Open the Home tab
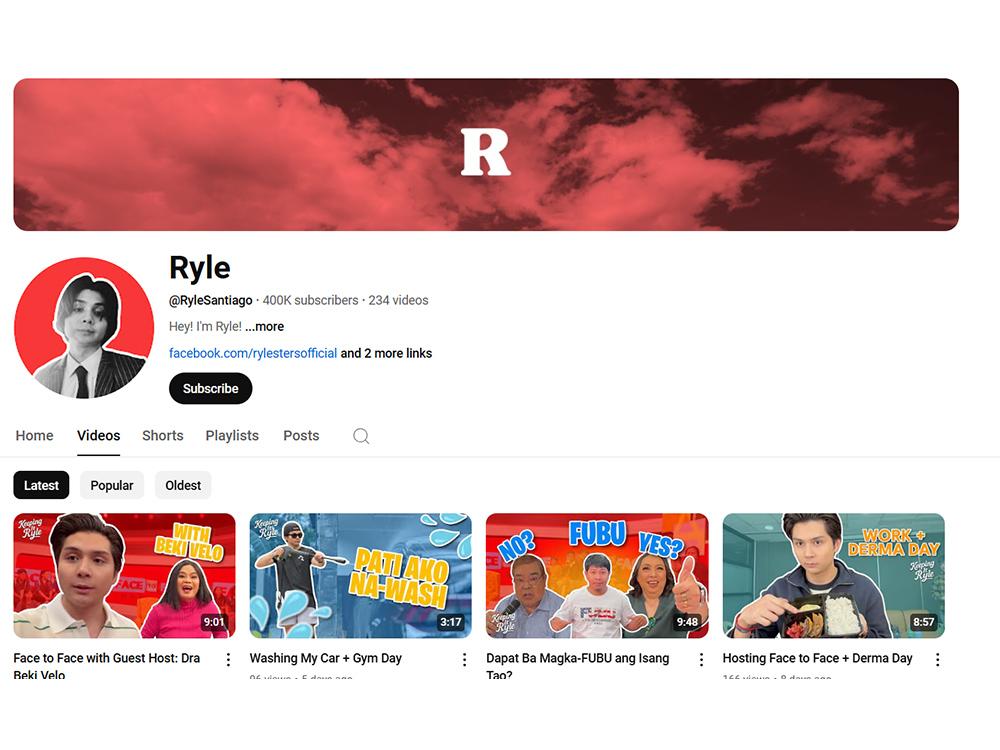1000x750 pixels. click(34, 436)
